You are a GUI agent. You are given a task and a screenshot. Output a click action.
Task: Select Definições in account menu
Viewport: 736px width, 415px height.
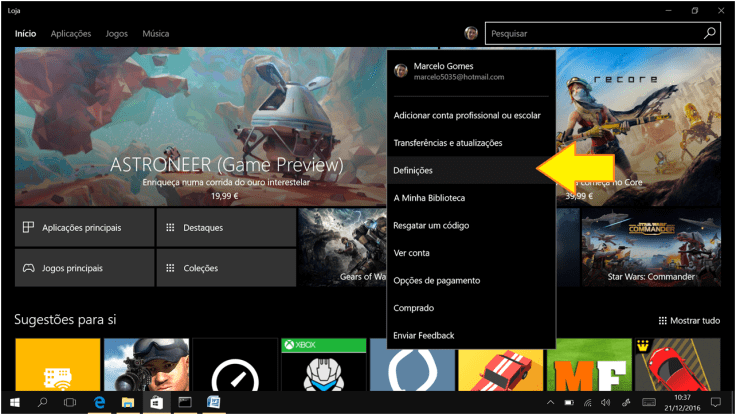coord(414,171)
